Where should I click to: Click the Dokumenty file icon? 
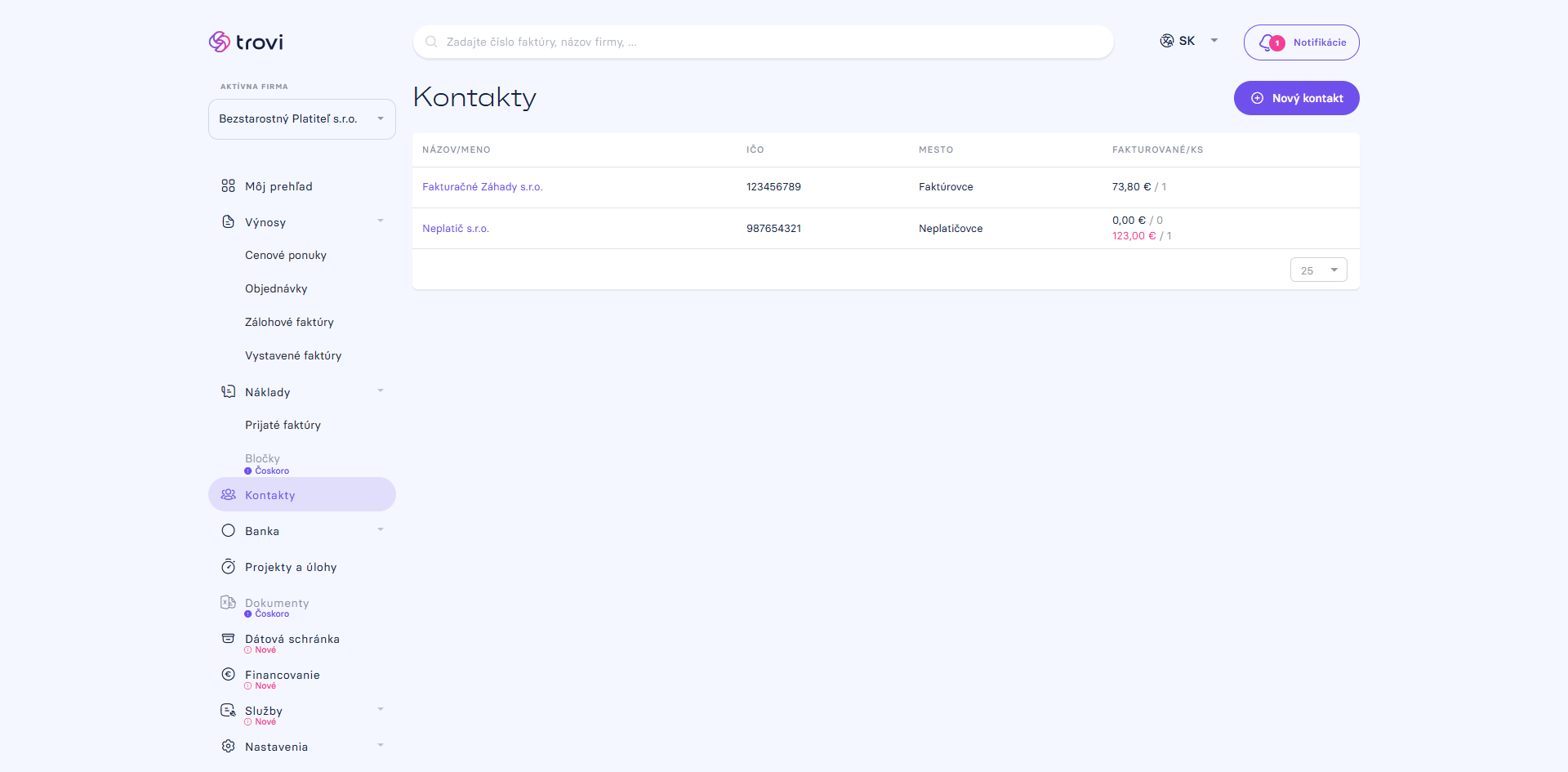pyautogui.click(x=228, y=603)
